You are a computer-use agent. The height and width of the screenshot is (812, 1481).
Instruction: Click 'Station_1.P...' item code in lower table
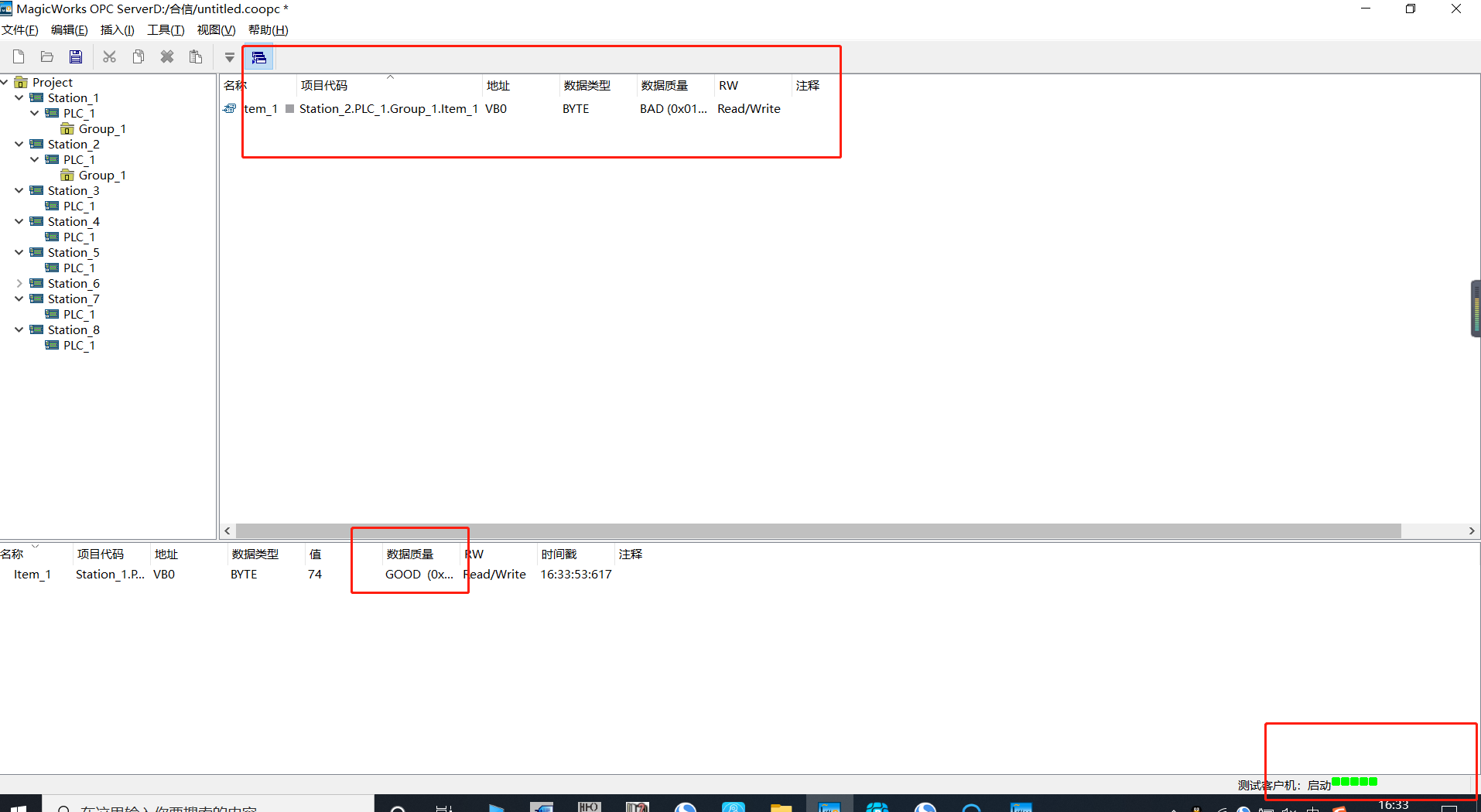click(110, 574)
